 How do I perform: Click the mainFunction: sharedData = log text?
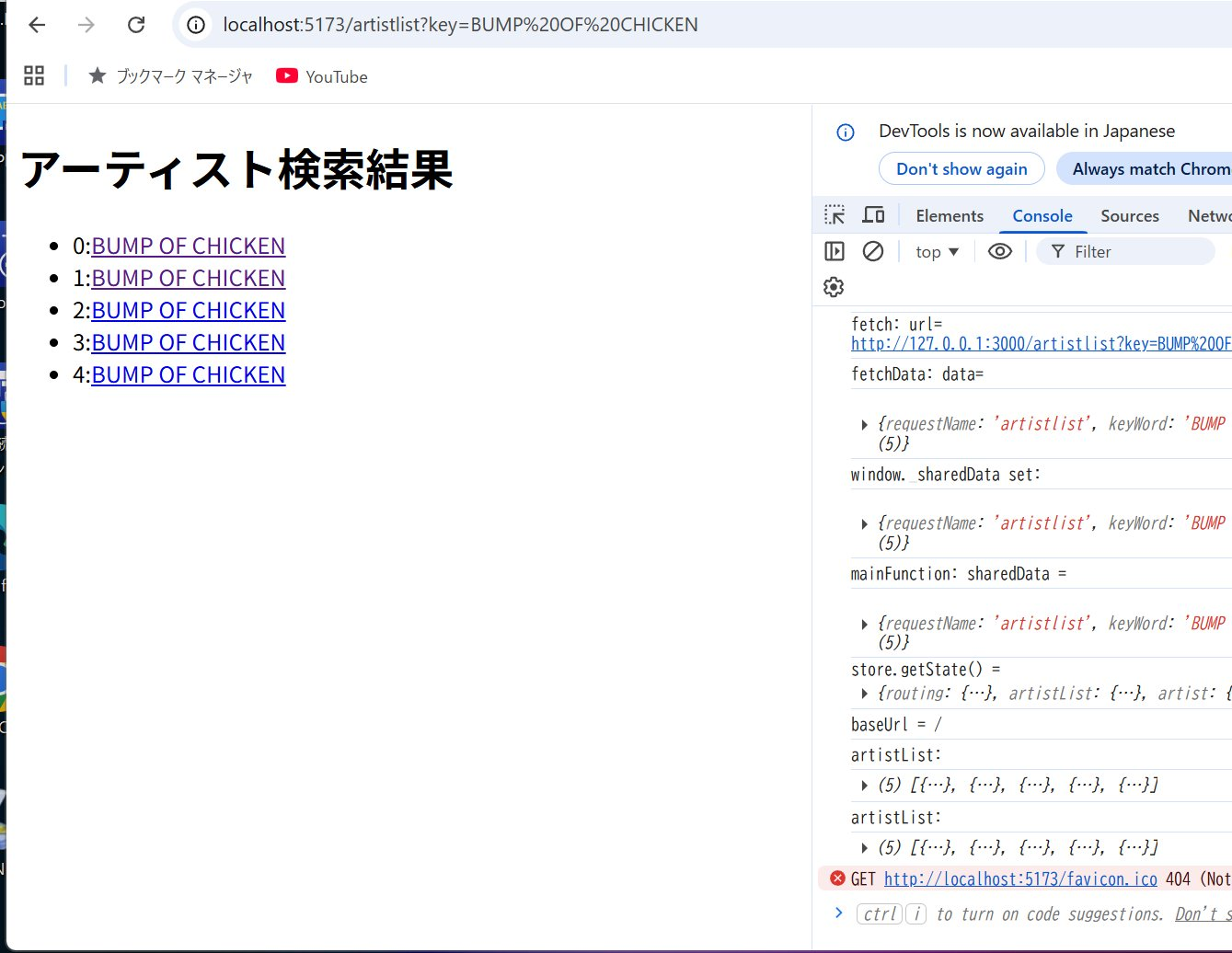[959, 574]
